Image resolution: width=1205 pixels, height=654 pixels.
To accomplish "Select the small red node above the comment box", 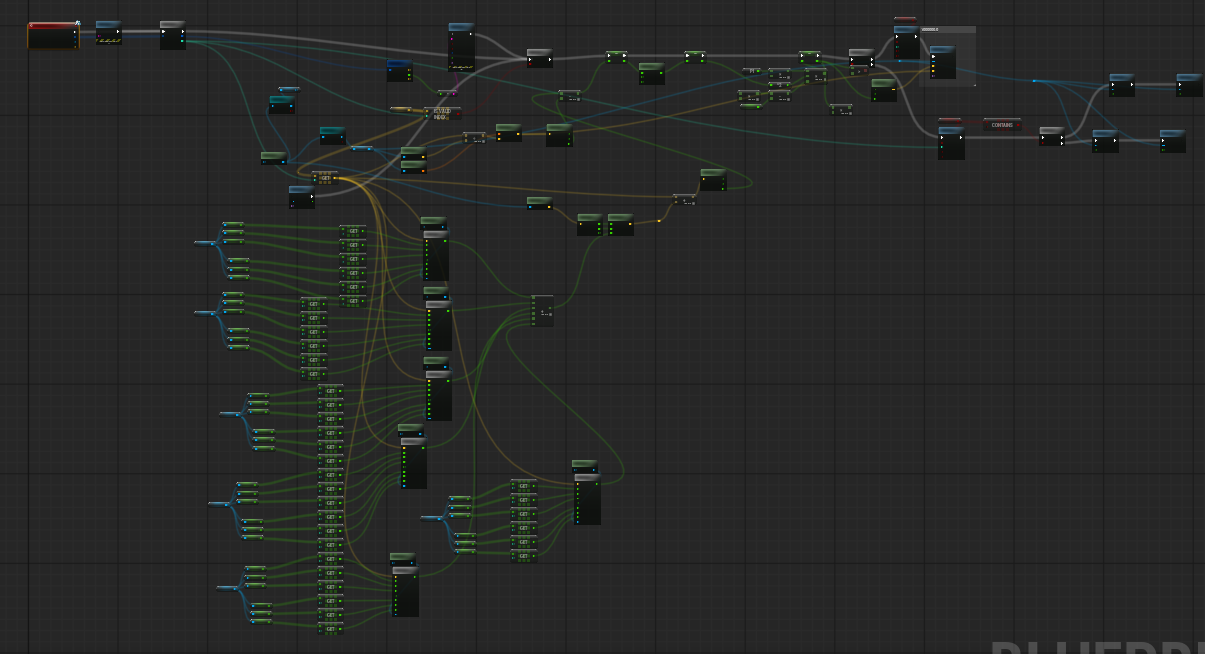I will [x=905, y=19].
